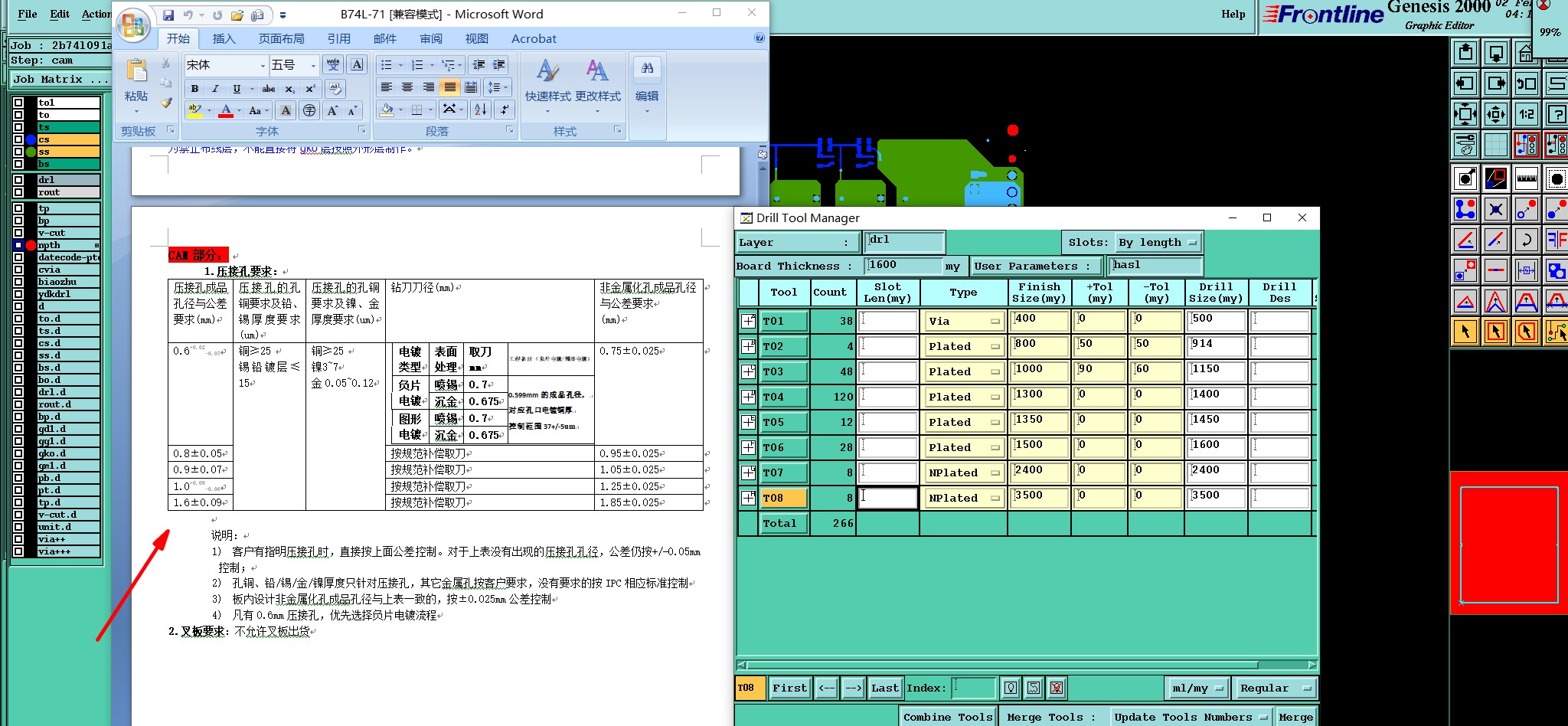Open Slots 'By length' dropdown
The image size is (1568, 726).
tap(1158, 243)
